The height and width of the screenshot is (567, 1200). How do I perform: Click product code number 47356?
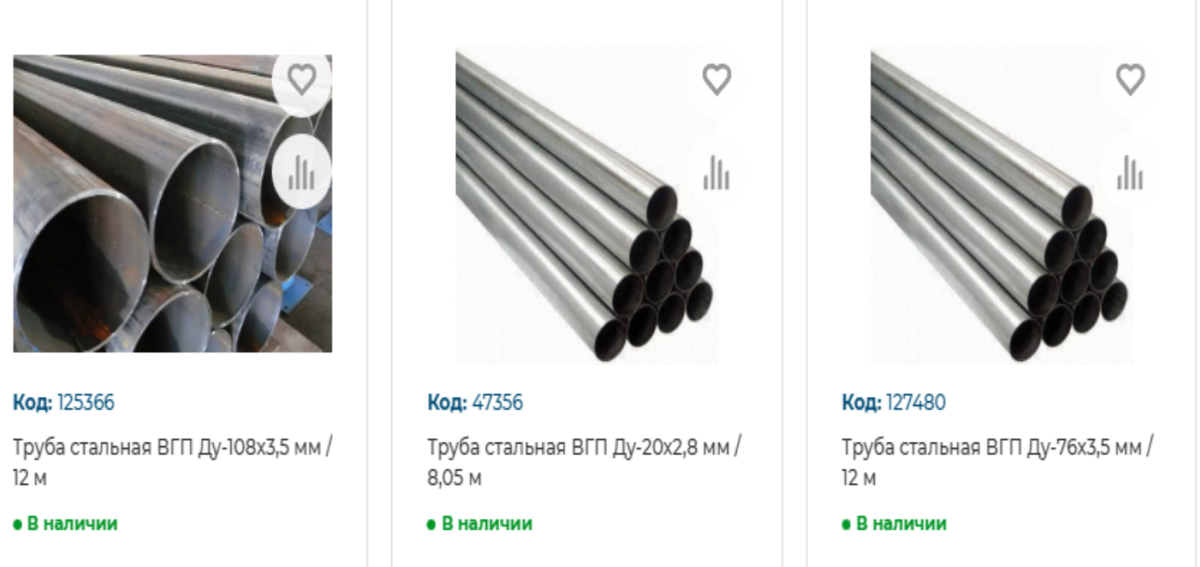(497, 403)
